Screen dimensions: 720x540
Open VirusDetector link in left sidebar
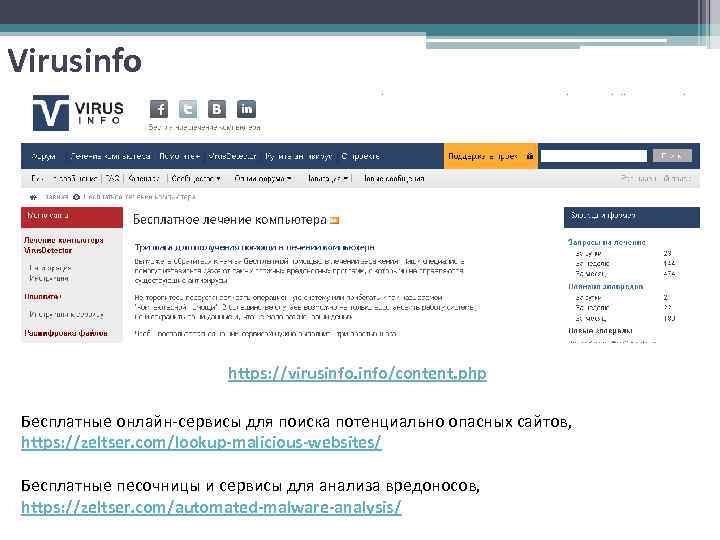point(48,250)
